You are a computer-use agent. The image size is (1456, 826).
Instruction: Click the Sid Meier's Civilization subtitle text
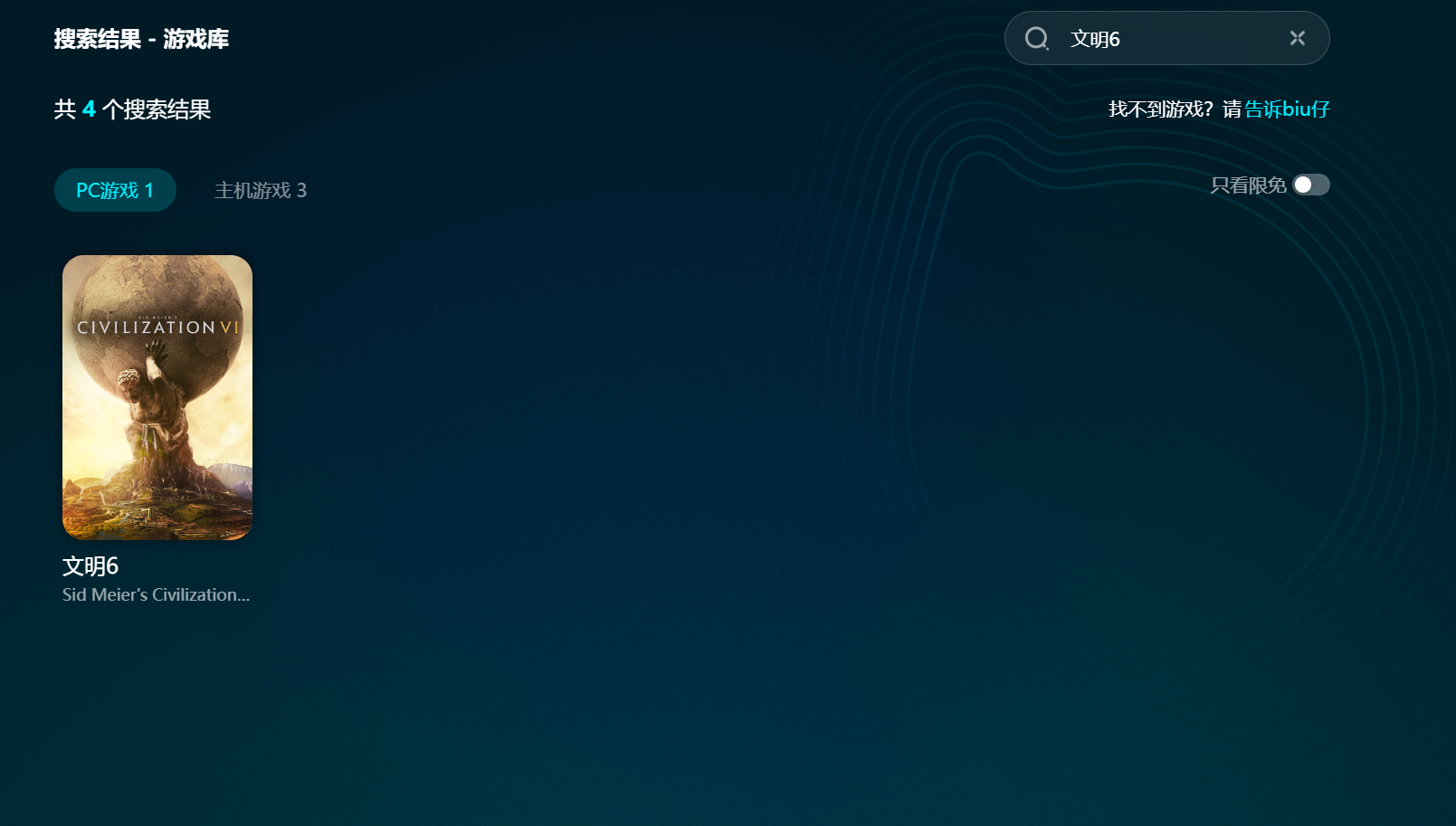coord(156,594)
